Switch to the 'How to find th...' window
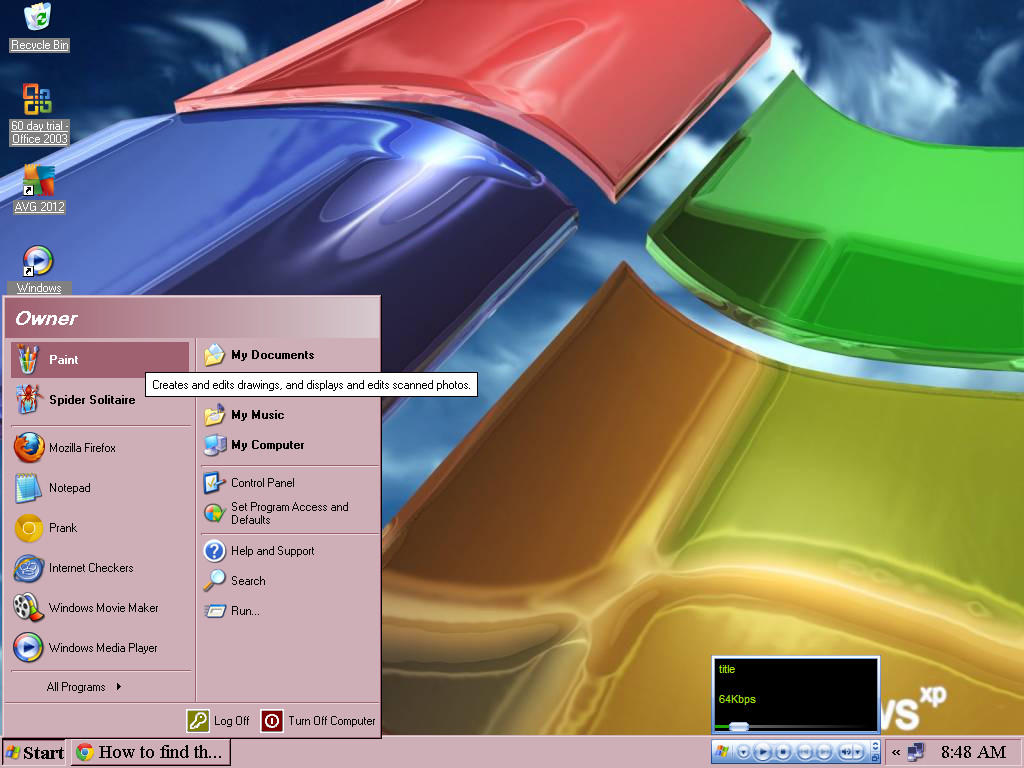This screenshot has width=1024, height=768. [150, 751]
